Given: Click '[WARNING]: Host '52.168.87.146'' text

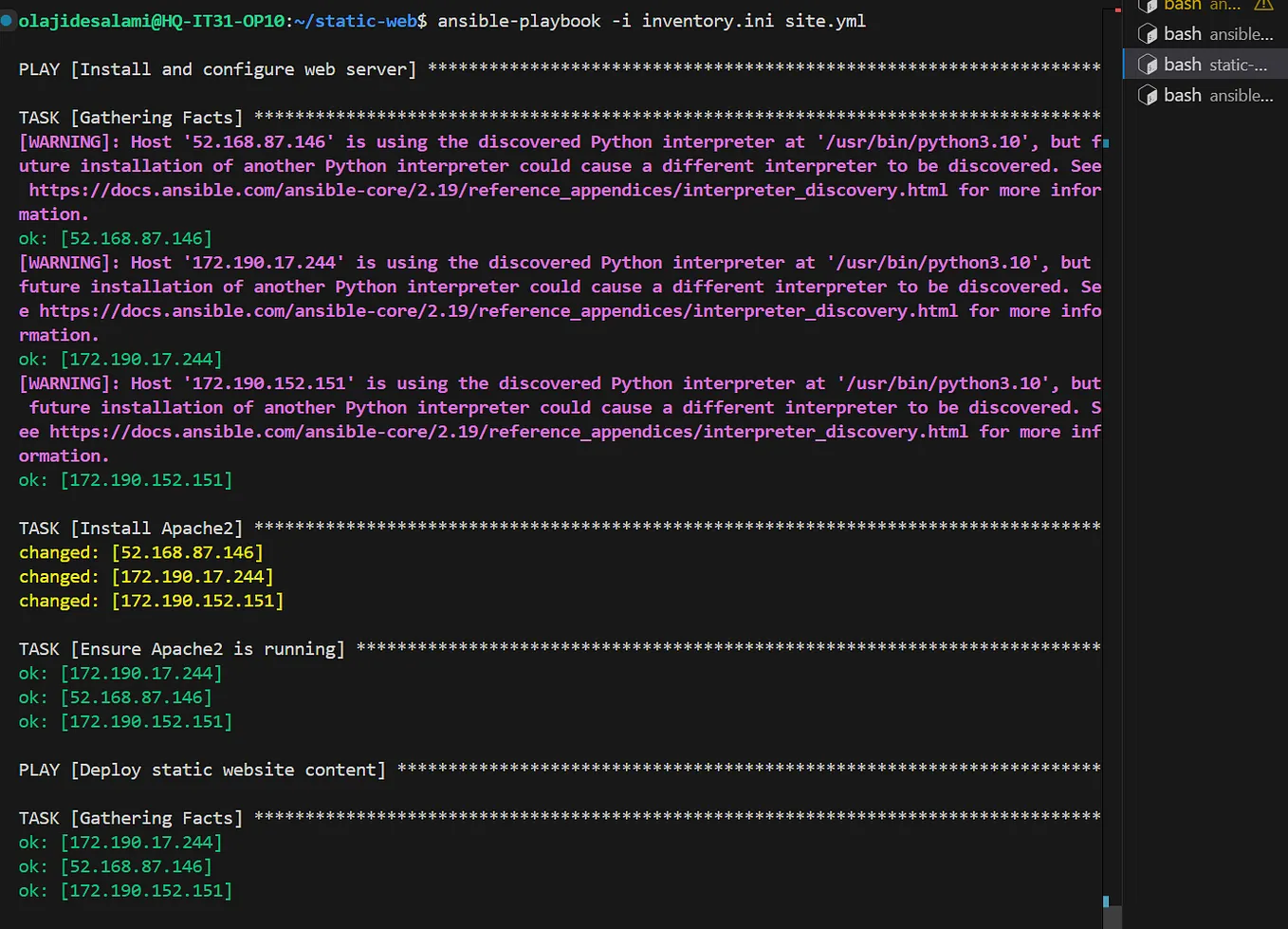Looking at the screenshot, I should (176, 141).
